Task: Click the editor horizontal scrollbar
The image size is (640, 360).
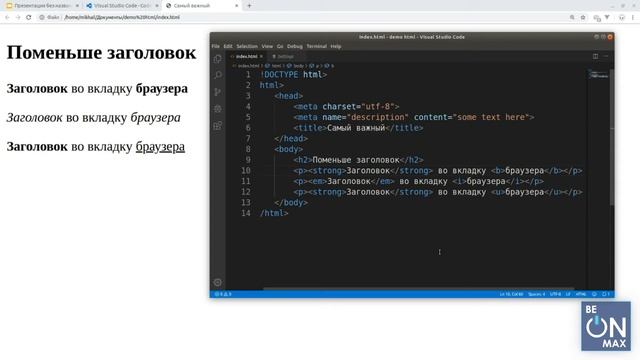Action: [x=419, y=289]
